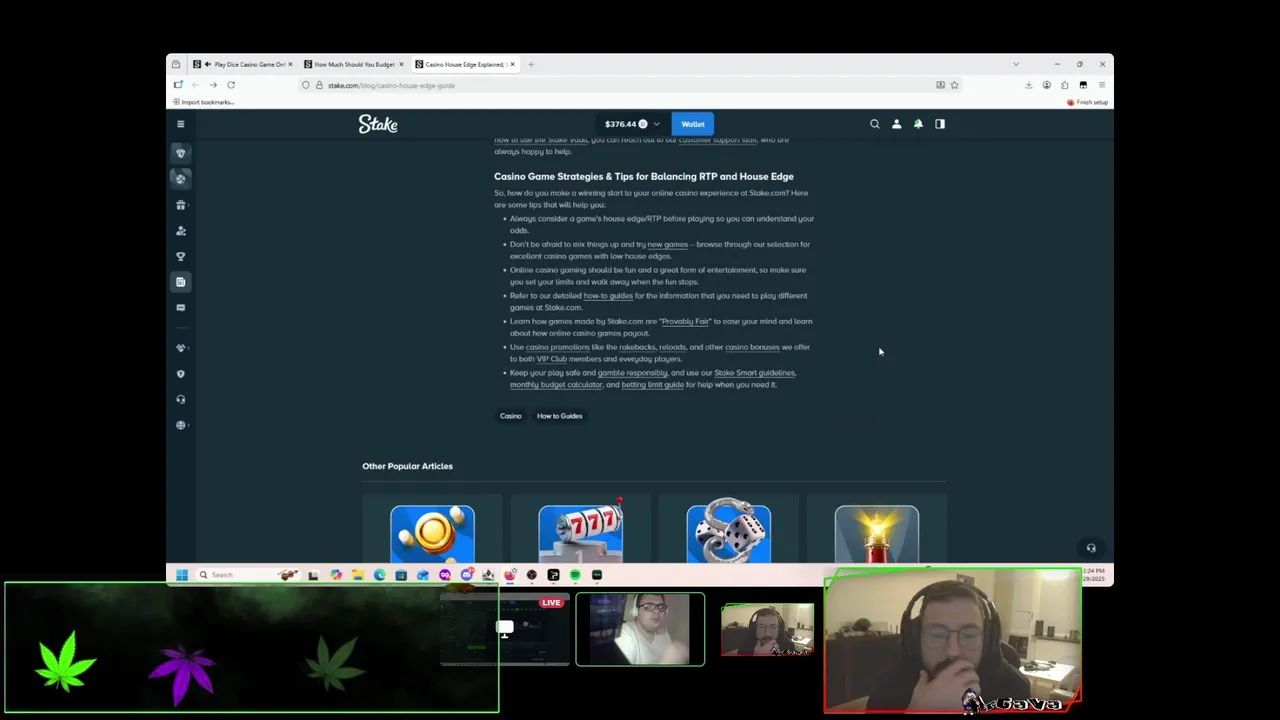This screenshot has height=720, width=1280.
Task: Open Blog icon in left sidebar
Action: pyautogui.click(x=181, y=282)
